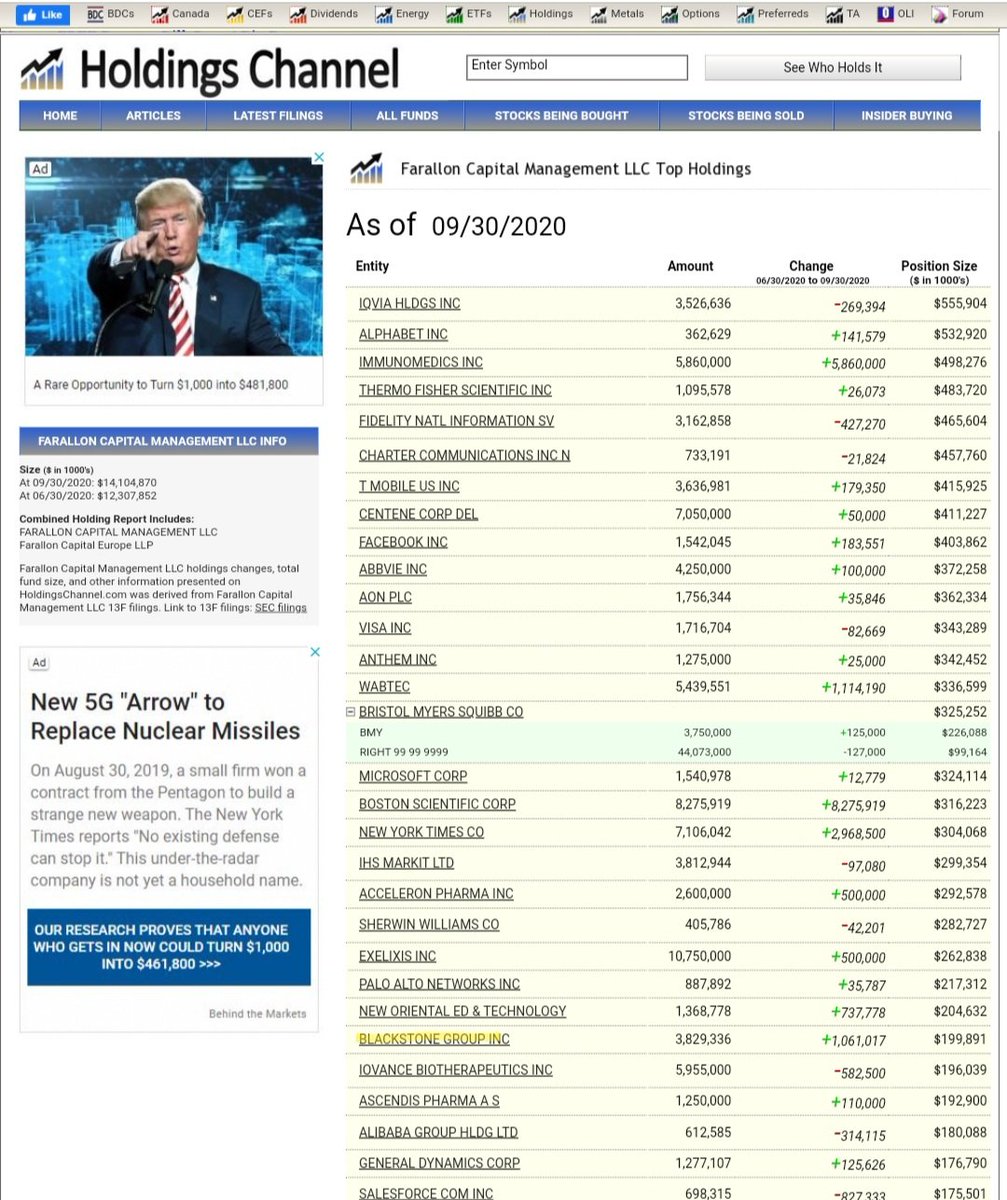
Task: Open VISA INC link
Action: (x=385, y=628)
